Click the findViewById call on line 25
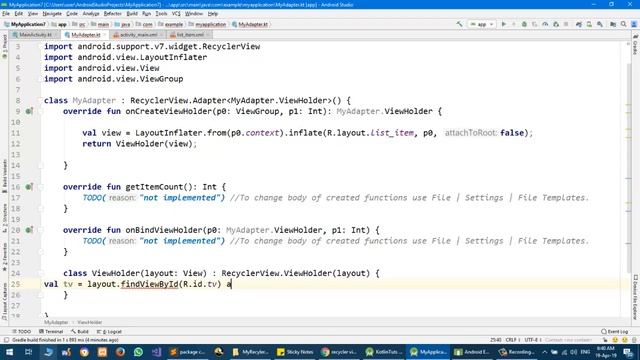Screen dimensions: 640x360 click(150, 284)
